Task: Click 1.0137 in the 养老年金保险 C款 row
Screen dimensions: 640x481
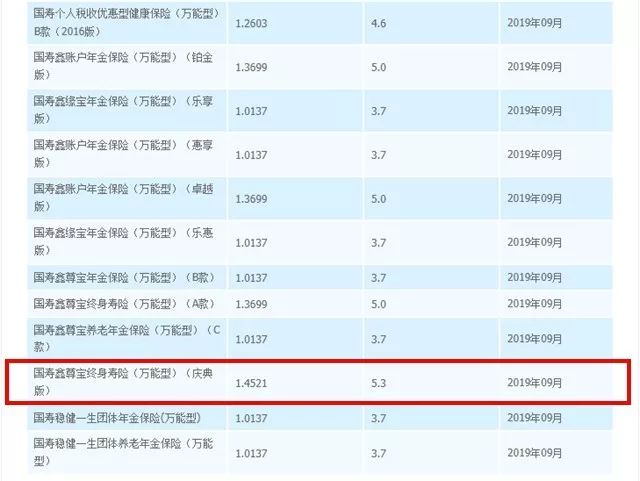Action: [x=251, y=339]
